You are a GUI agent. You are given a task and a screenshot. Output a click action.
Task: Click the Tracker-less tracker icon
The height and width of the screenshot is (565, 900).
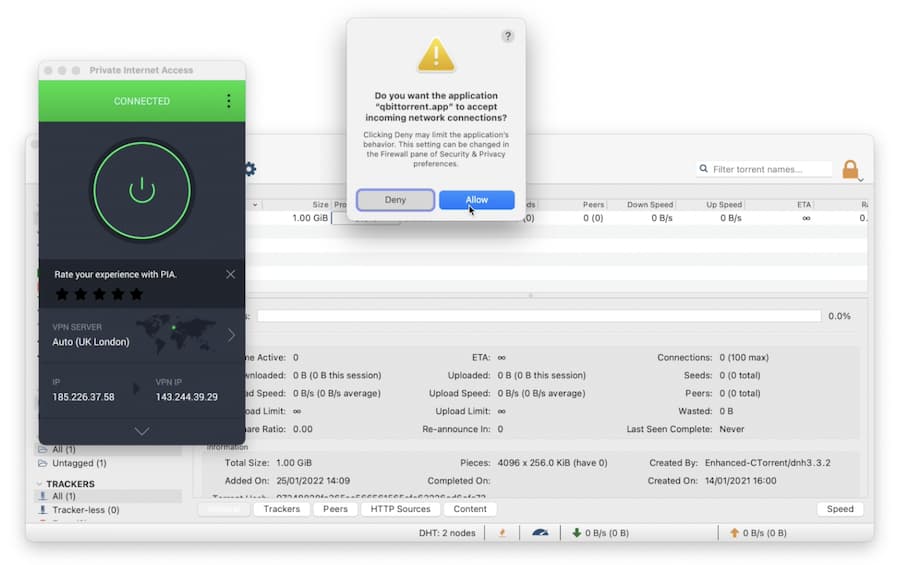[x=42, y=510]
